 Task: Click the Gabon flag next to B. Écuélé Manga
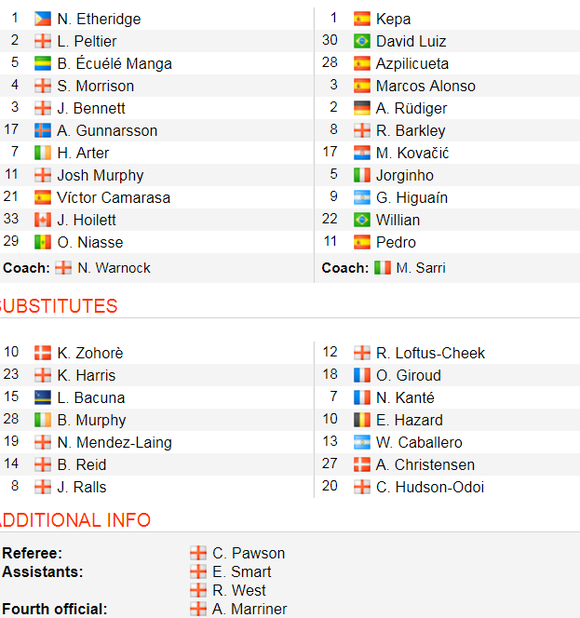43,63
